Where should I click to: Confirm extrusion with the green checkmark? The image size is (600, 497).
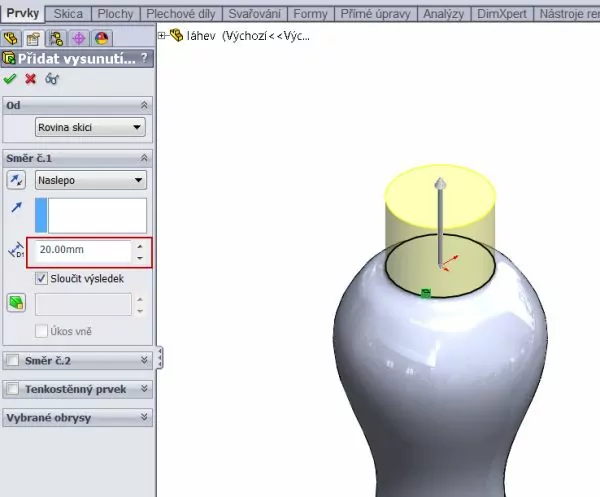coord(10,78)
